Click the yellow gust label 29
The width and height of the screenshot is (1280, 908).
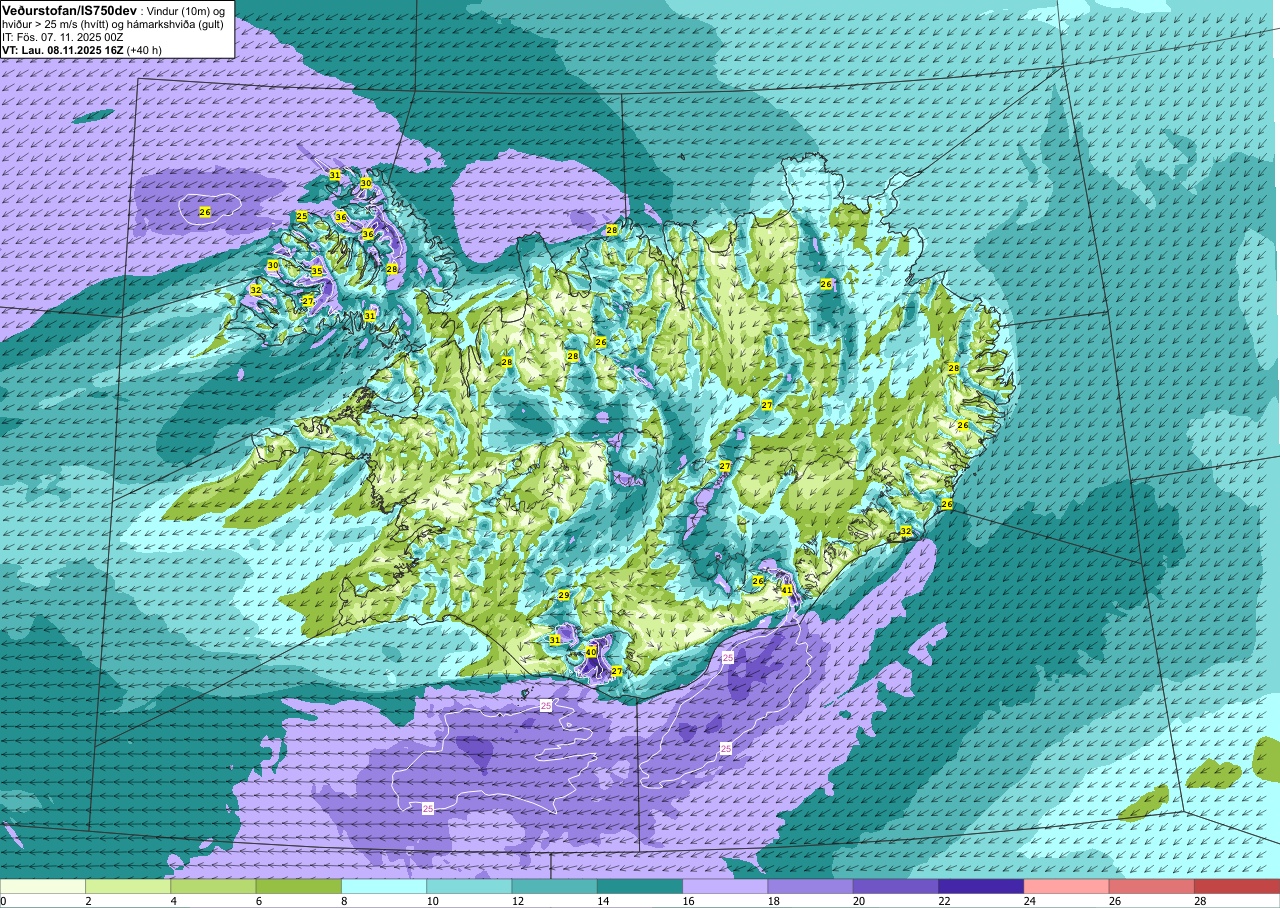click(564, 596)
